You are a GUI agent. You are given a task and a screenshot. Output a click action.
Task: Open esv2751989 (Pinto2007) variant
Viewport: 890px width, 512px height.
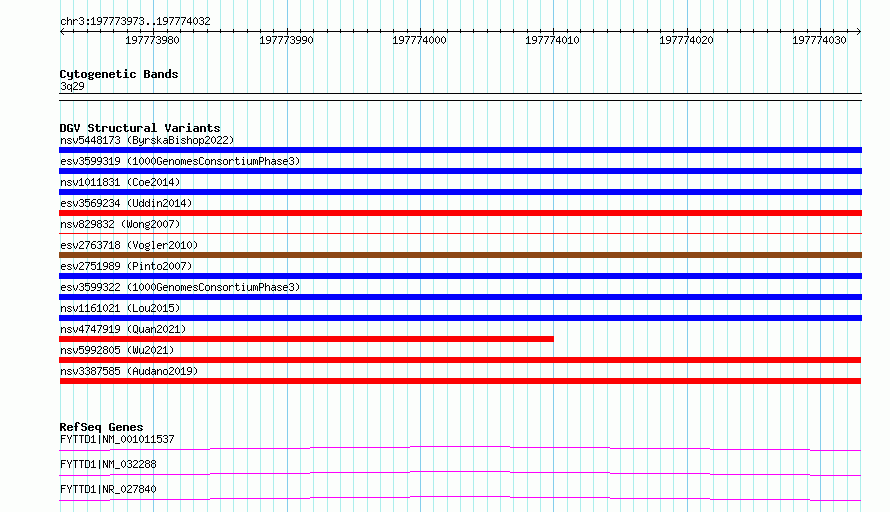click(x=126, y=266)
